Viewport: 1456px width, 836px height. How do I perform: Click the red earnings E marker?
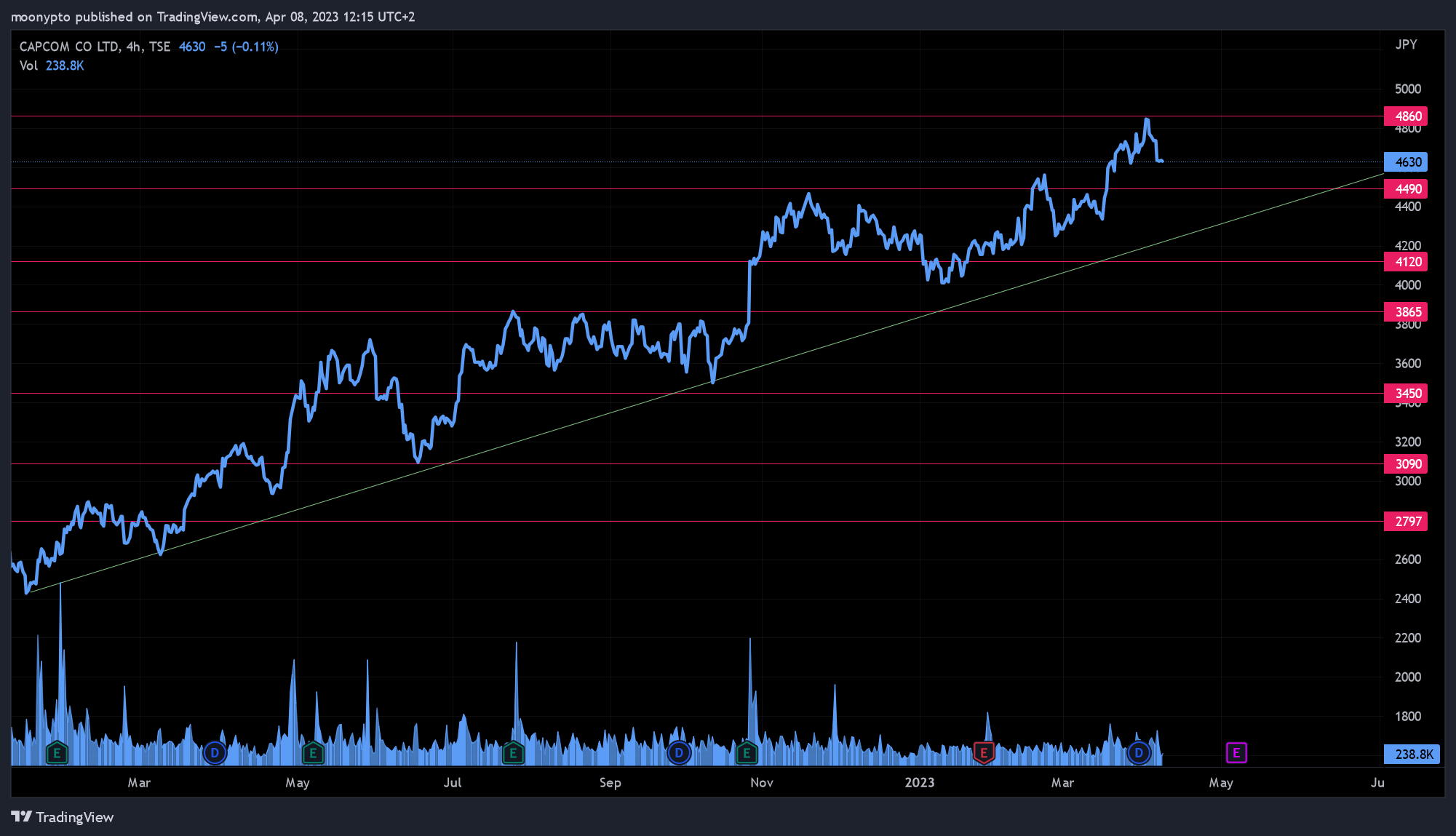(984, 753)
